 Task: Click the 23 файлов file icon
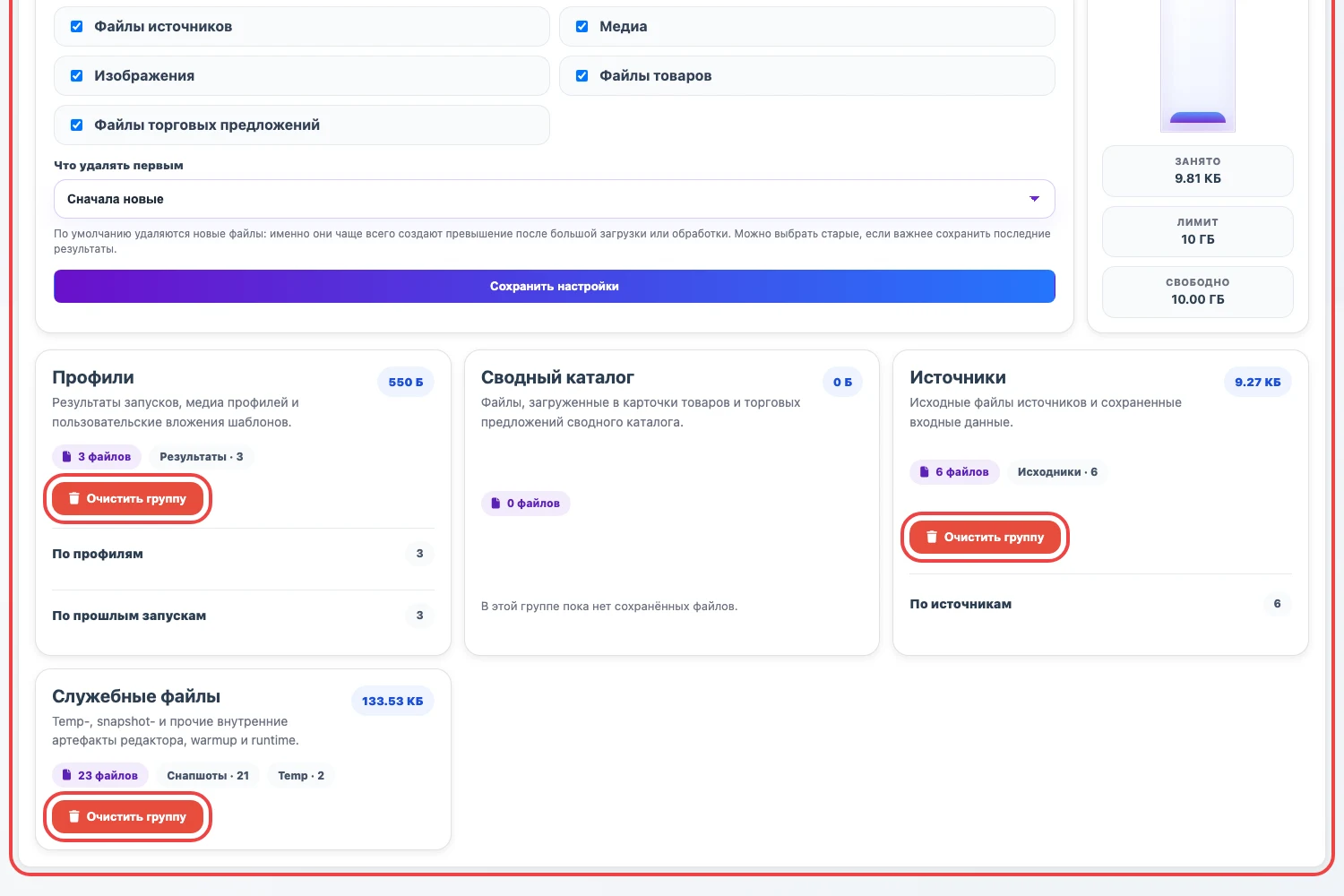point(66,775)
